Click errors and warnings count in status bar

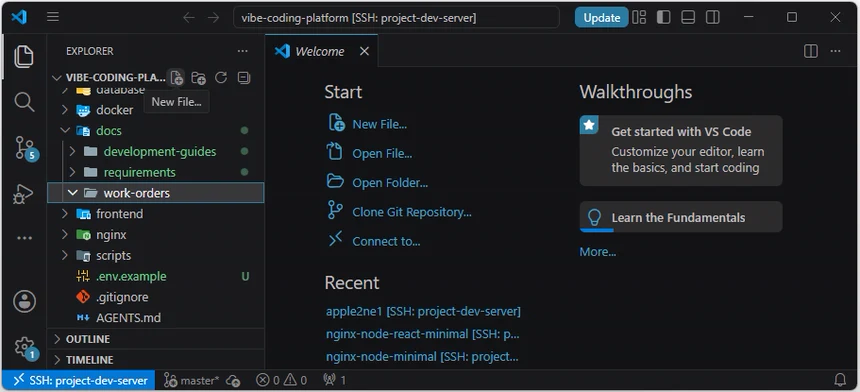pyautogui.click(x=281, y=380)
